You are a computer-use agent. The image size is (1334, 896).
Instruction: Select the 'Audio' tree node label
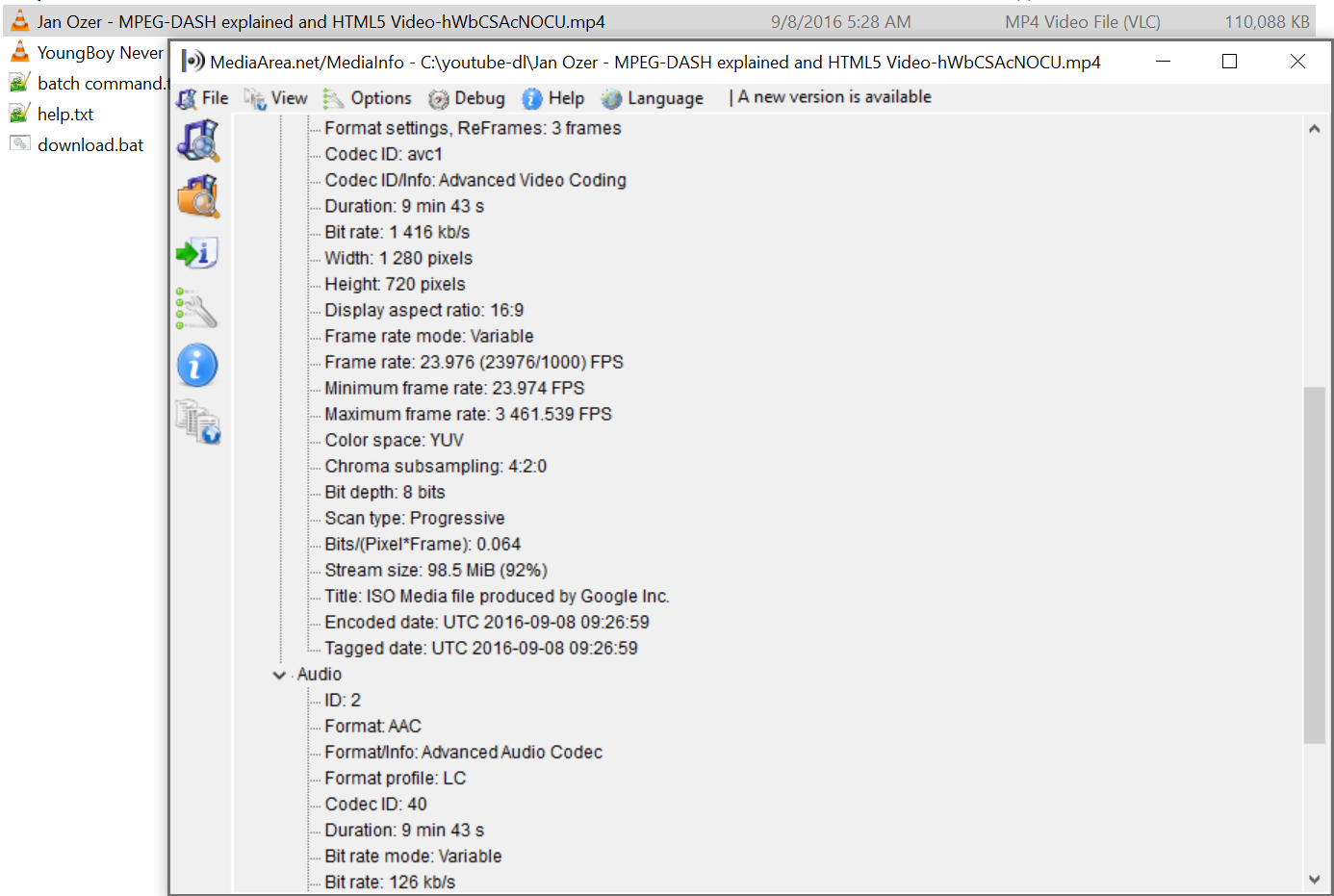(319, 674)
